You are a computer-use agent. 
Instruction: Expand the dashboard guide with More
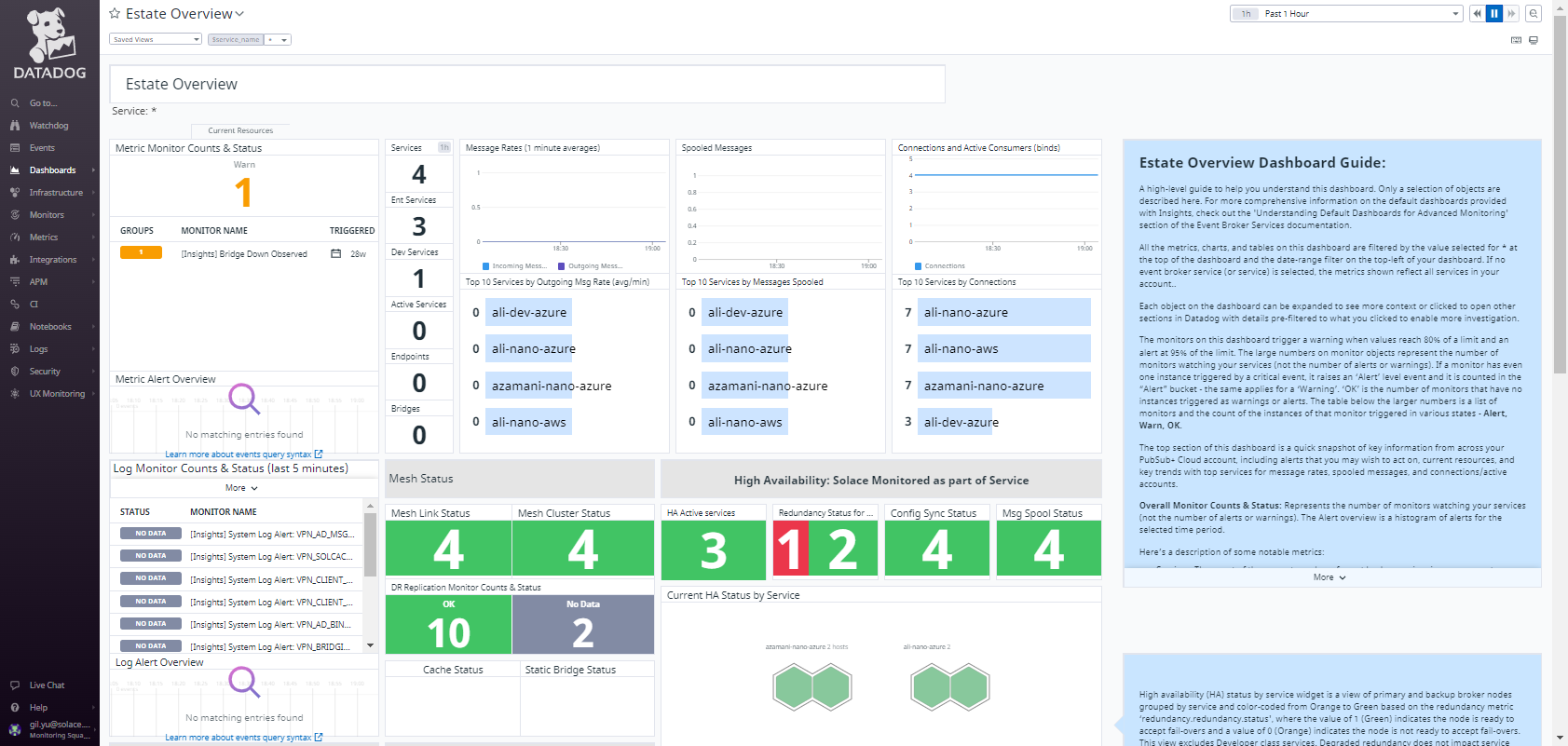pos(1329,577)
